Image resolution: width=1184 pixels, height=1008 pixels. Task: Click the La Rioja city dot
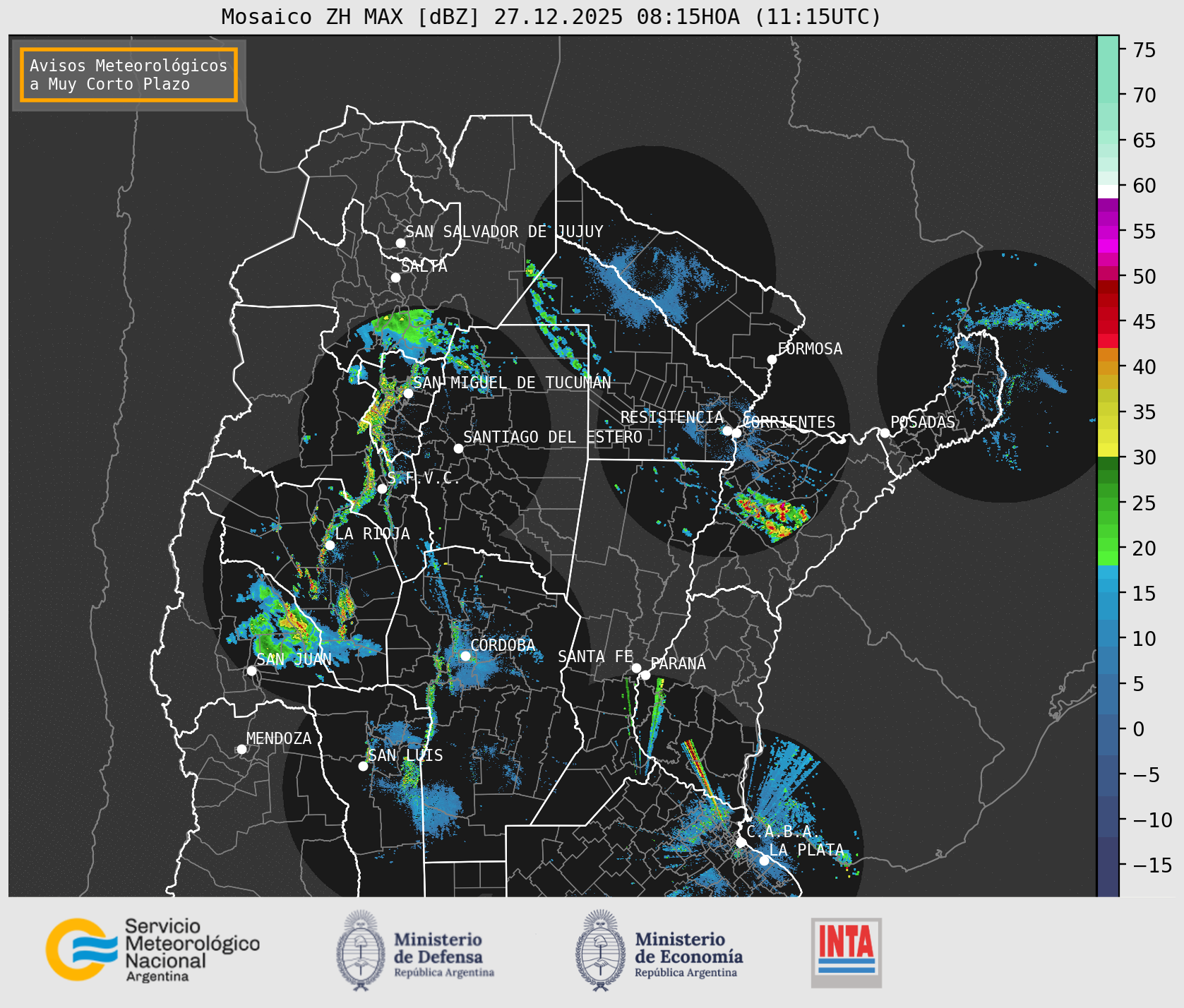(330, 545)
